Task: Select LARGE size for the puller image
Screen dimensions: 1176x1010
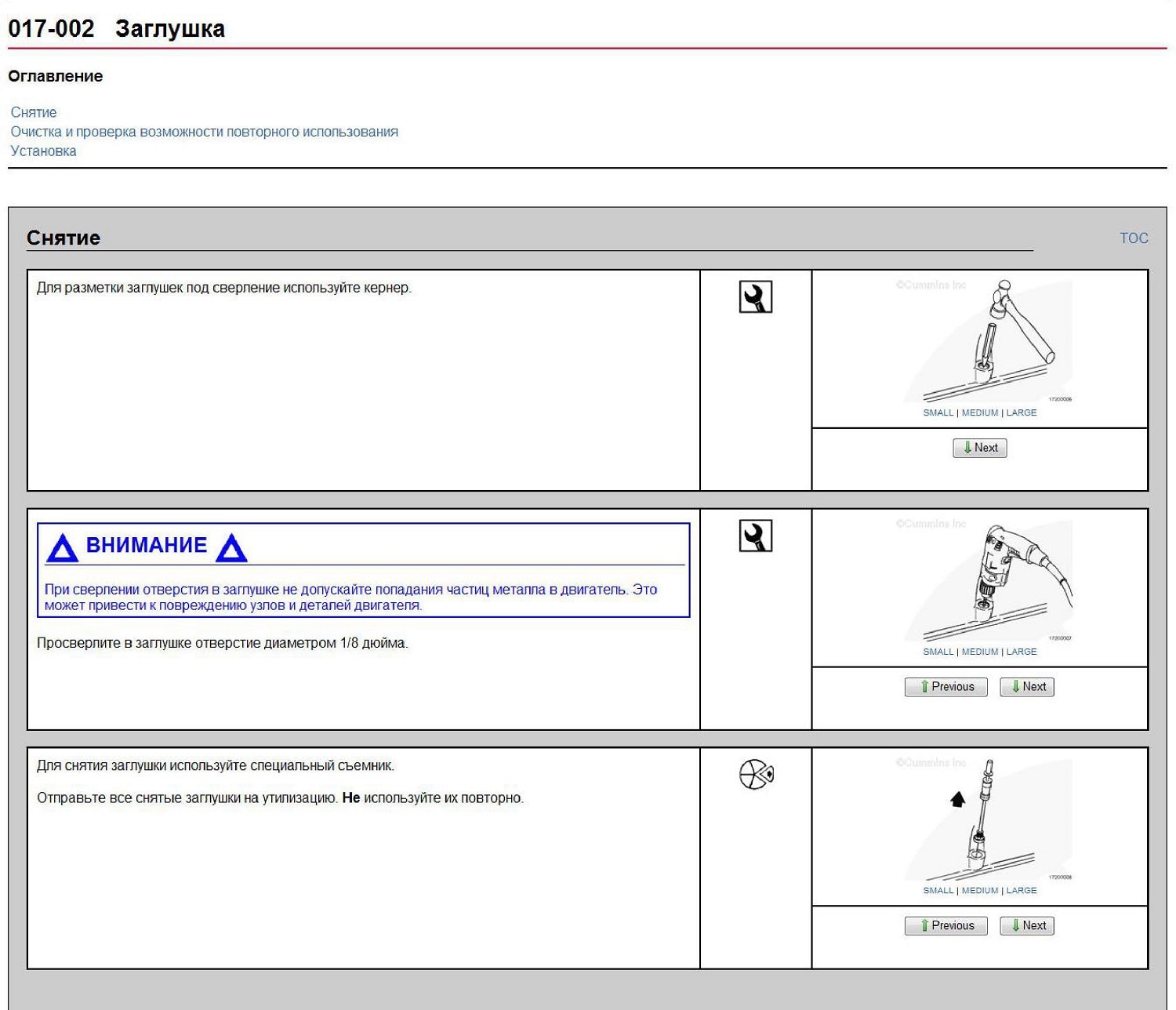Action: click(1022, 891)
